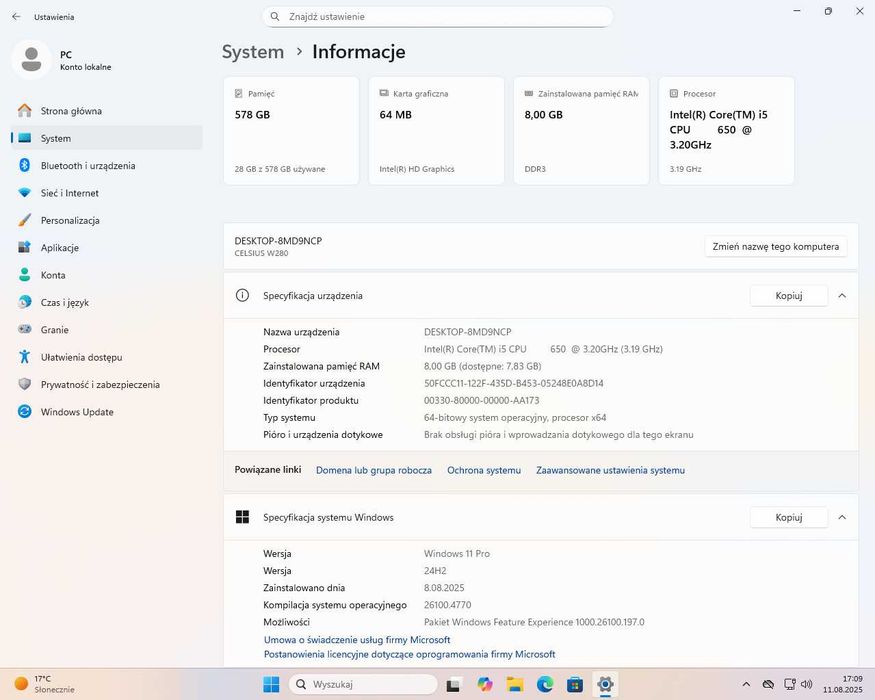This screenshot has height=700, width=875.
Task: Select System in the sidebar
Action: coord(107,138)
